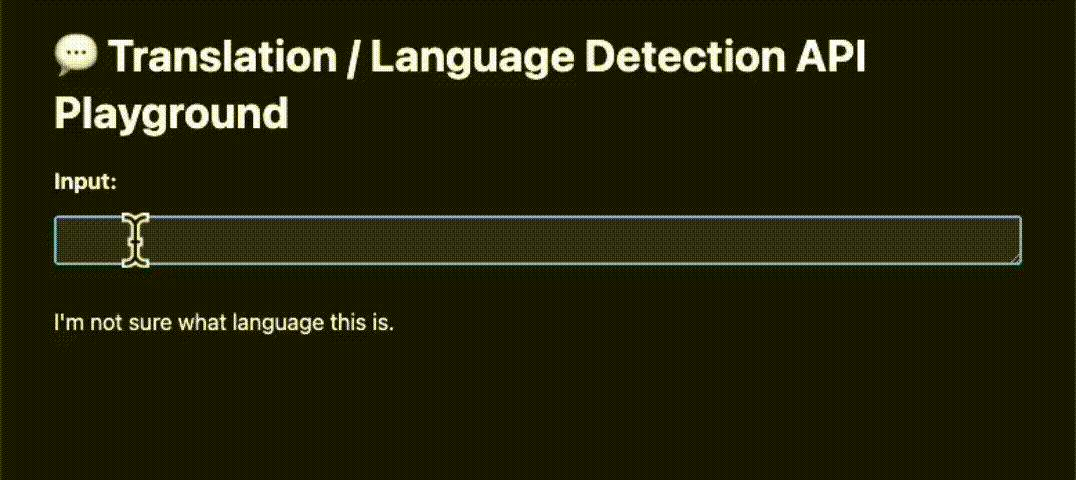Click the I-beam cursor inside the input box
1076x480 pixels.
(136, 240)
